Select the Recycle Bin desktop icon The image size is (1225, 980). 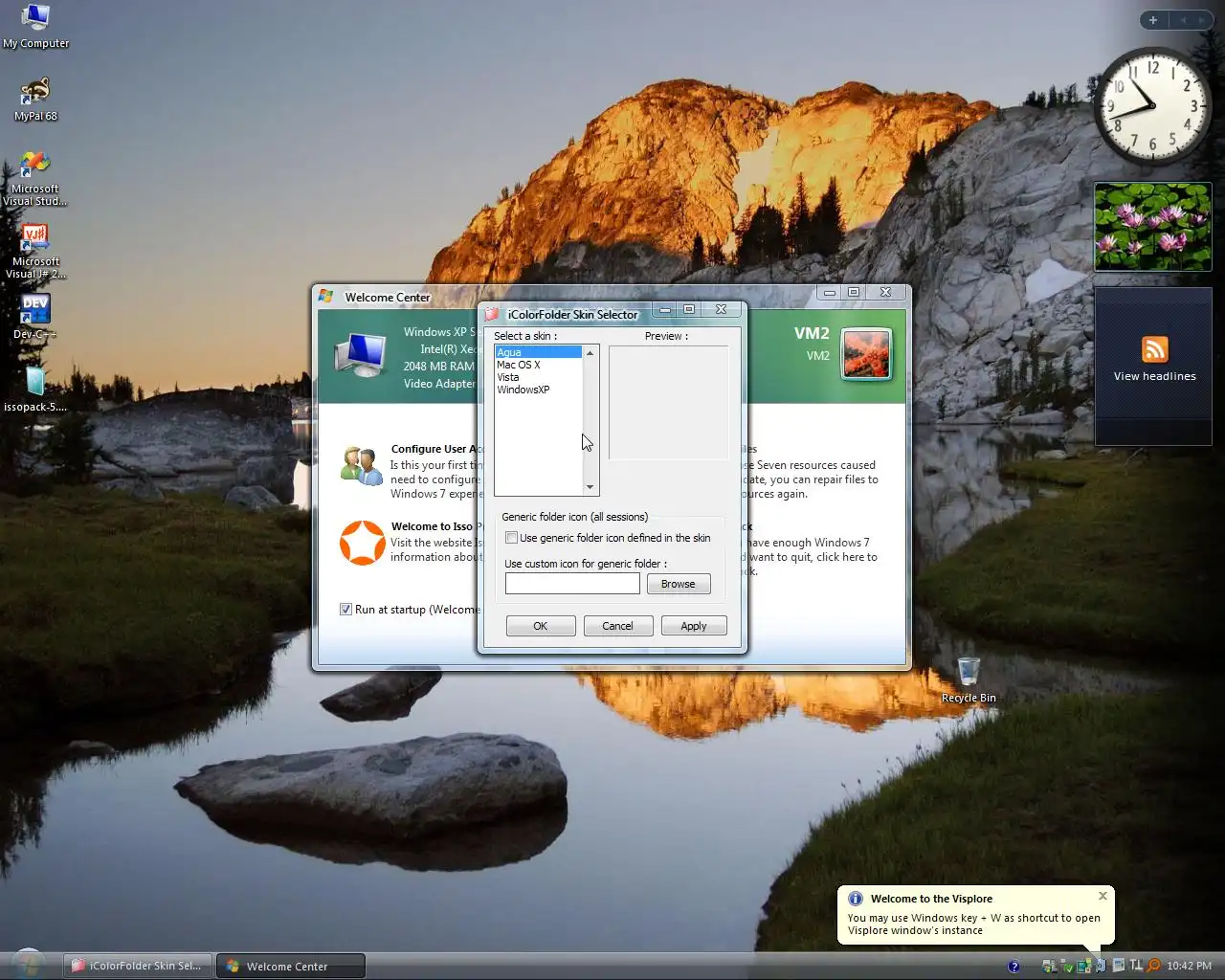click(969, 679)
